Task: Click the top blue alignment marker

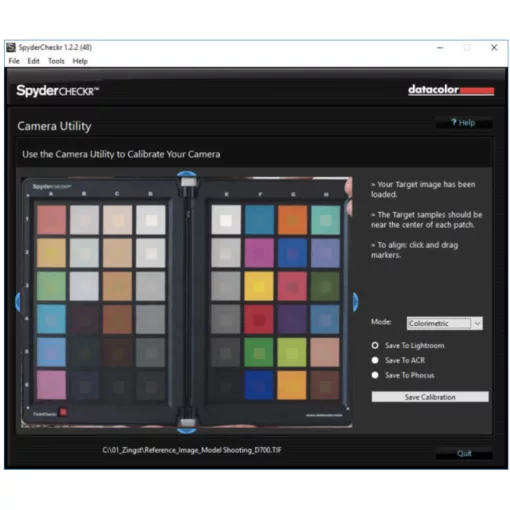Action: 187,175
